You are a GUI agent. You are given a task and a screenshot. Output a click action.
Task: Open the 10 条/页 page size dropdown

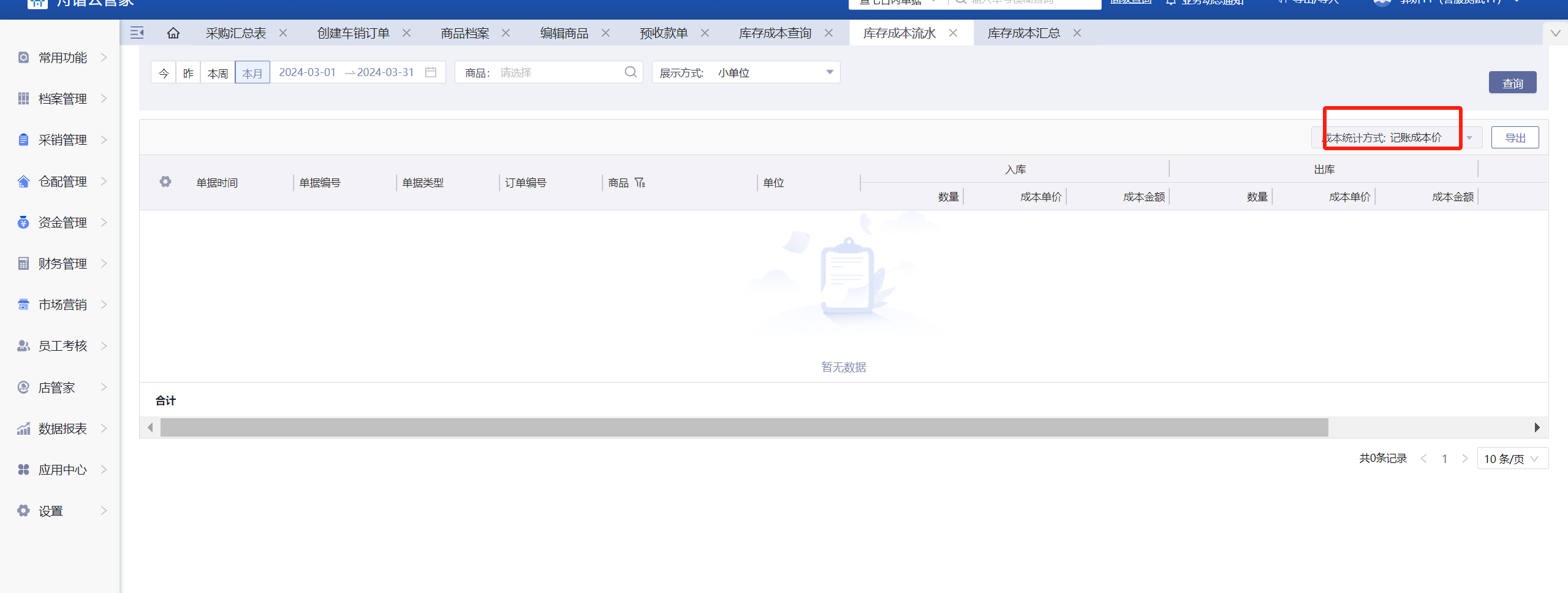point(1511,459)
